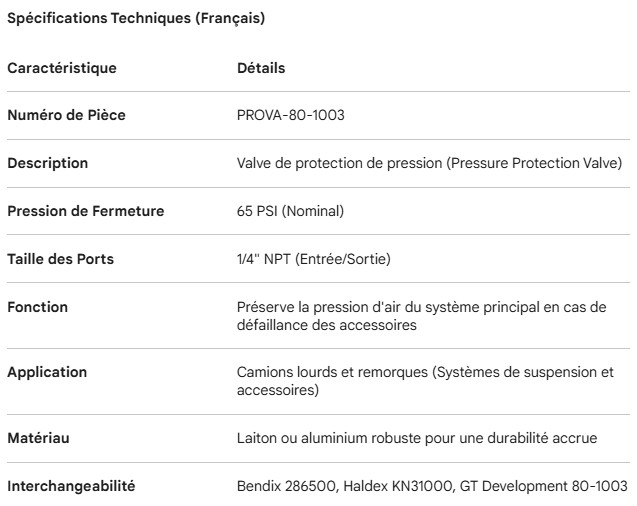Click the '1/4" NPT (Entrée/Sortie)' value
637x506 pixels.
(x=313, y=259)
